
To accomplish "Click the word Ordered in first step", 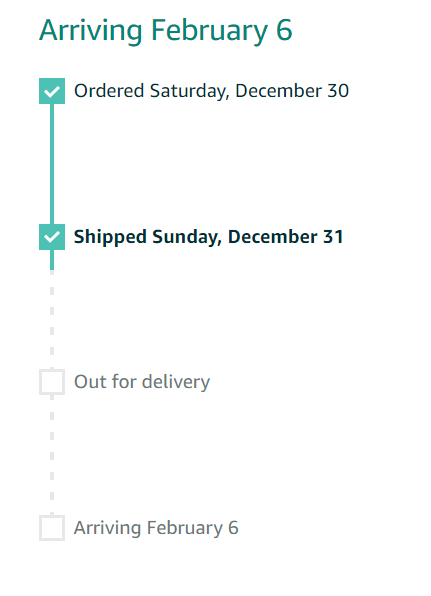I will [109, 91].
